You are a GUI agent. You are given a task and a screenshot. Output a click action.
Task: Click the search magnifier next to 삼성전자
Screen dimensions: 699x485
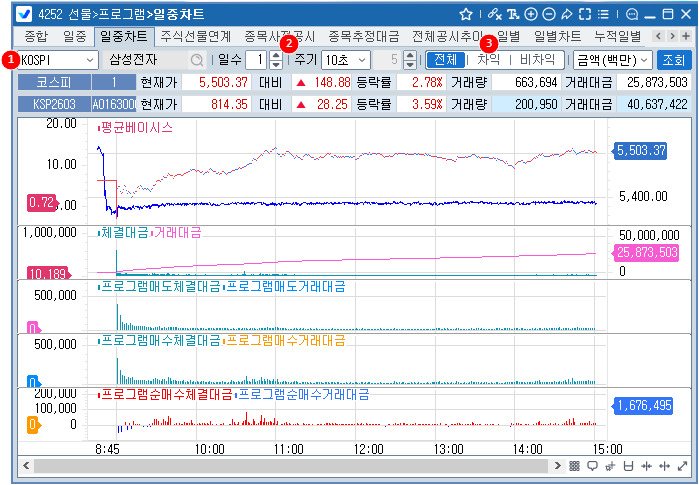point(197,60)
